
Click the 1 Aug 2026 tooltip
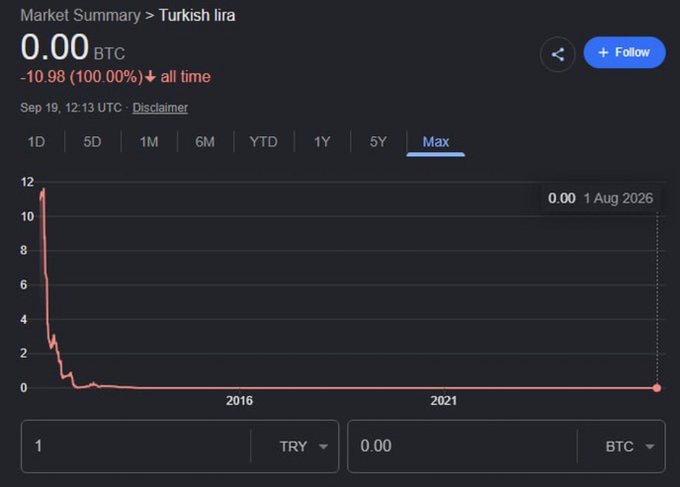tap(601, 198)
